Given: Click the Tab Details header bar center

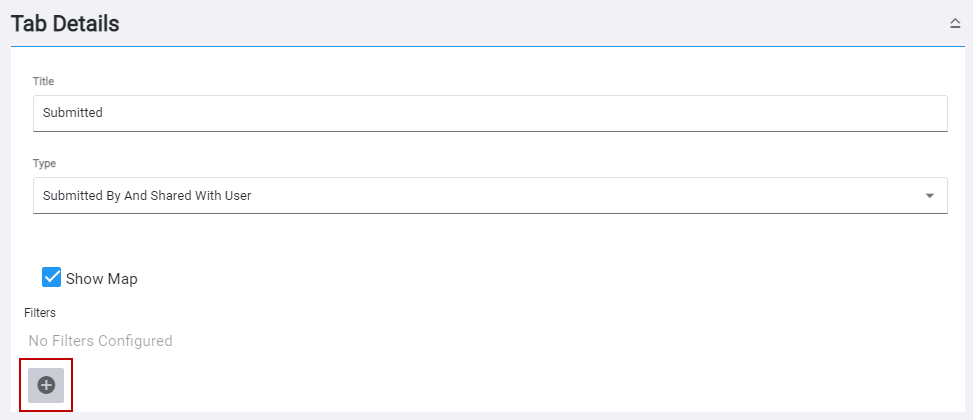Looking at the screenshot, I should coord(486,24).
